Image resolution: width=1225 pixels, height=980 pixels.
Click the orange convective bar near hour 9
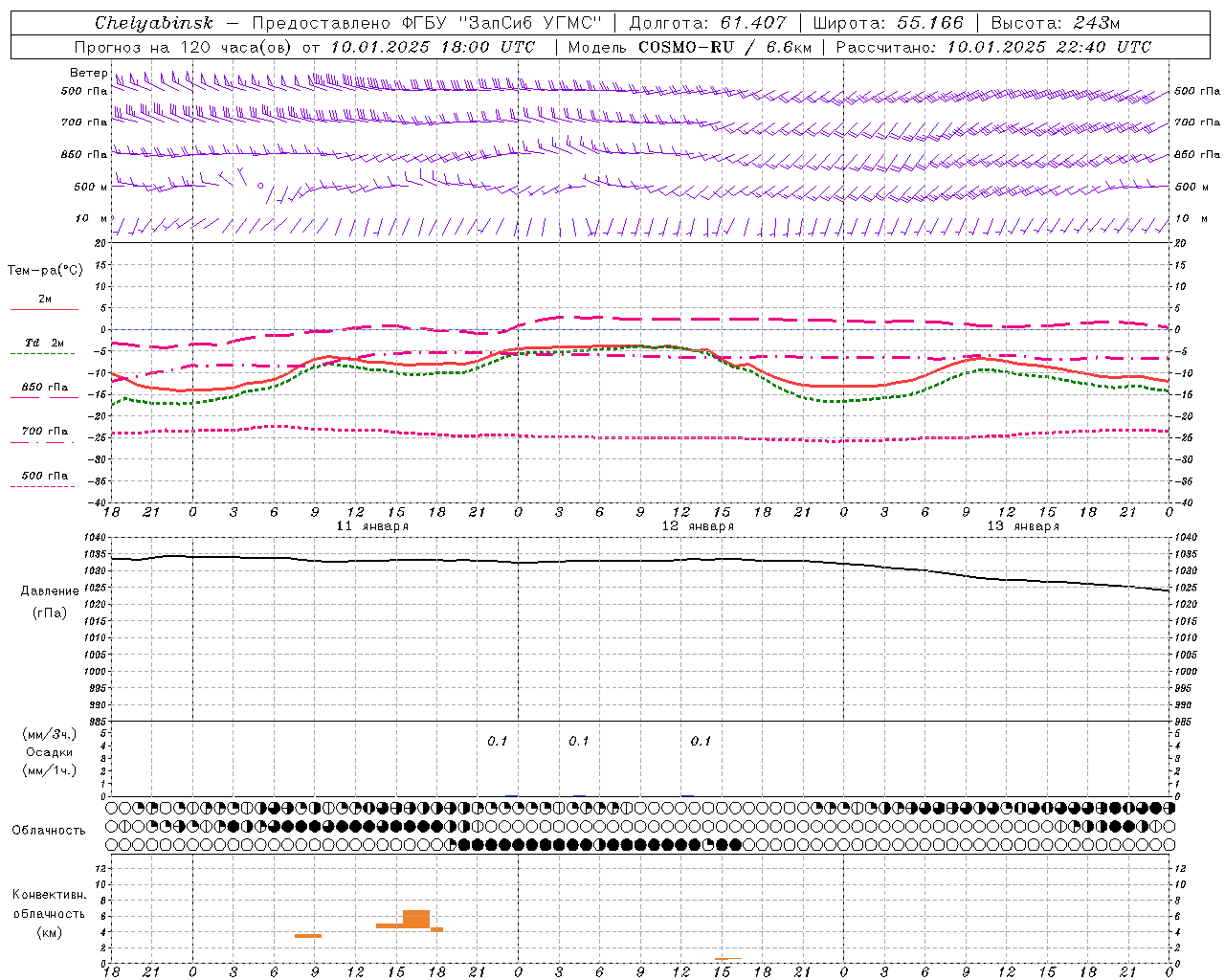point(308,936)
